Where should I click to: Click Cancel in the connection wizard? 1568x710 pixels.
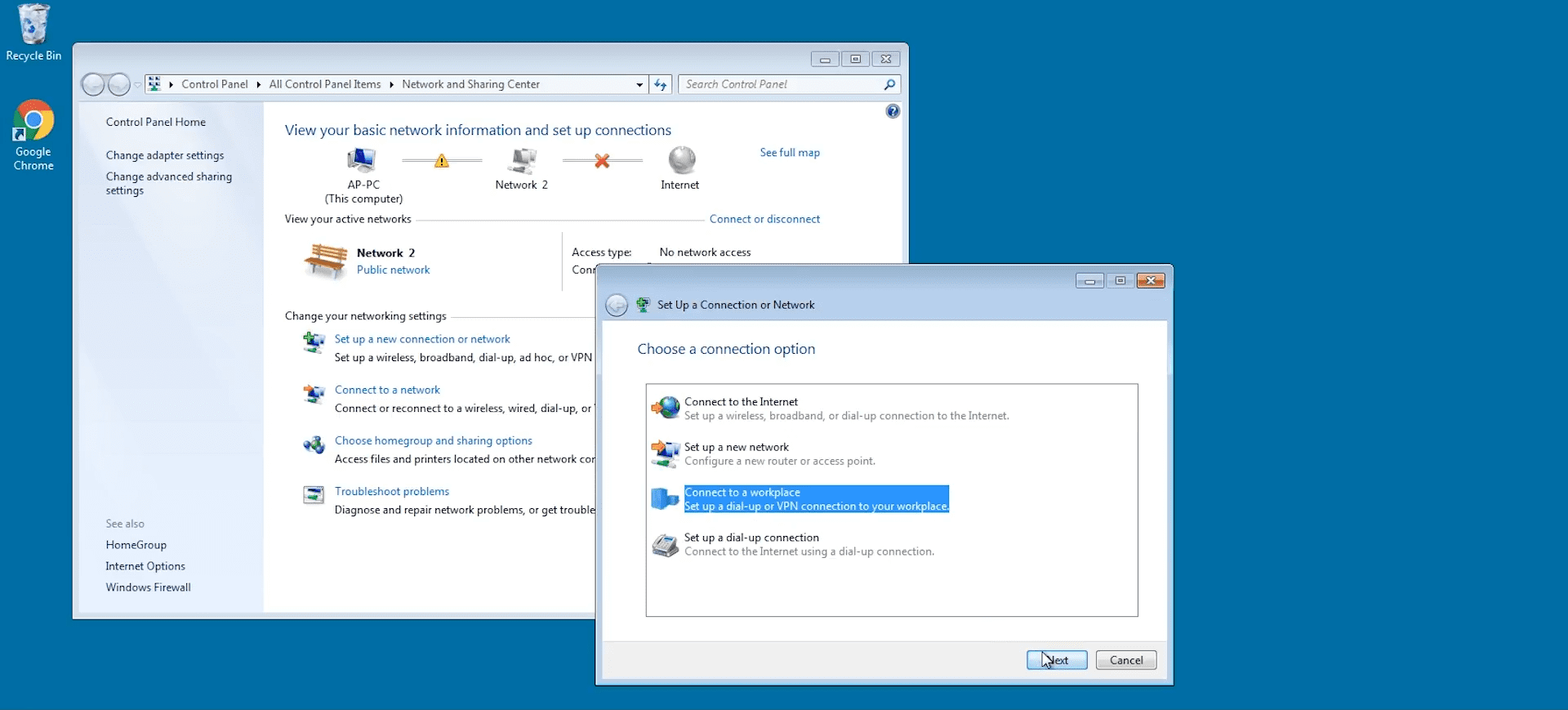pyautogui.click(x=1126, y=660)
